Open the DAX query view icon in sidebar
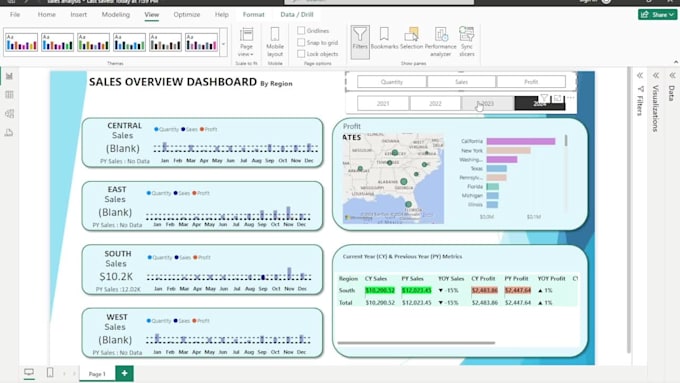The image size is (680, 383). tap(9, 132)
